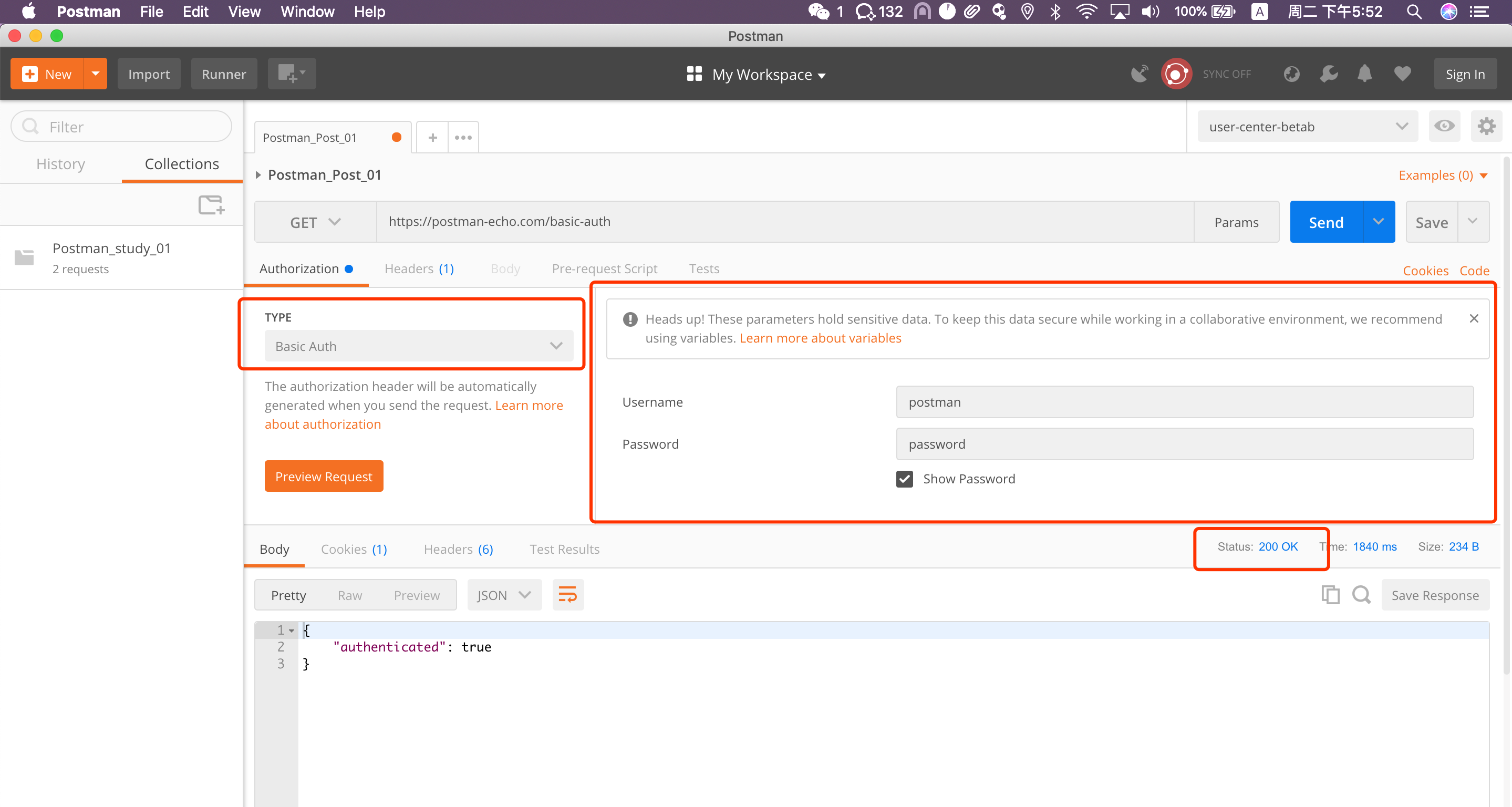Fold the JSON at line 1 arrow

click(x=291, y=630)
